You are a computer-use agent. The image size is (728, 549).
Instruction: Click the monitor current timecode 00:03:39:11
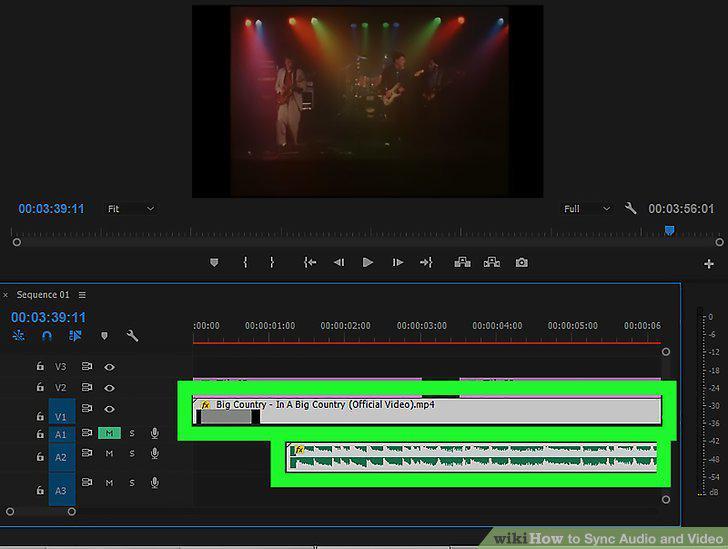pyautogui.click(x=51, y=209)
